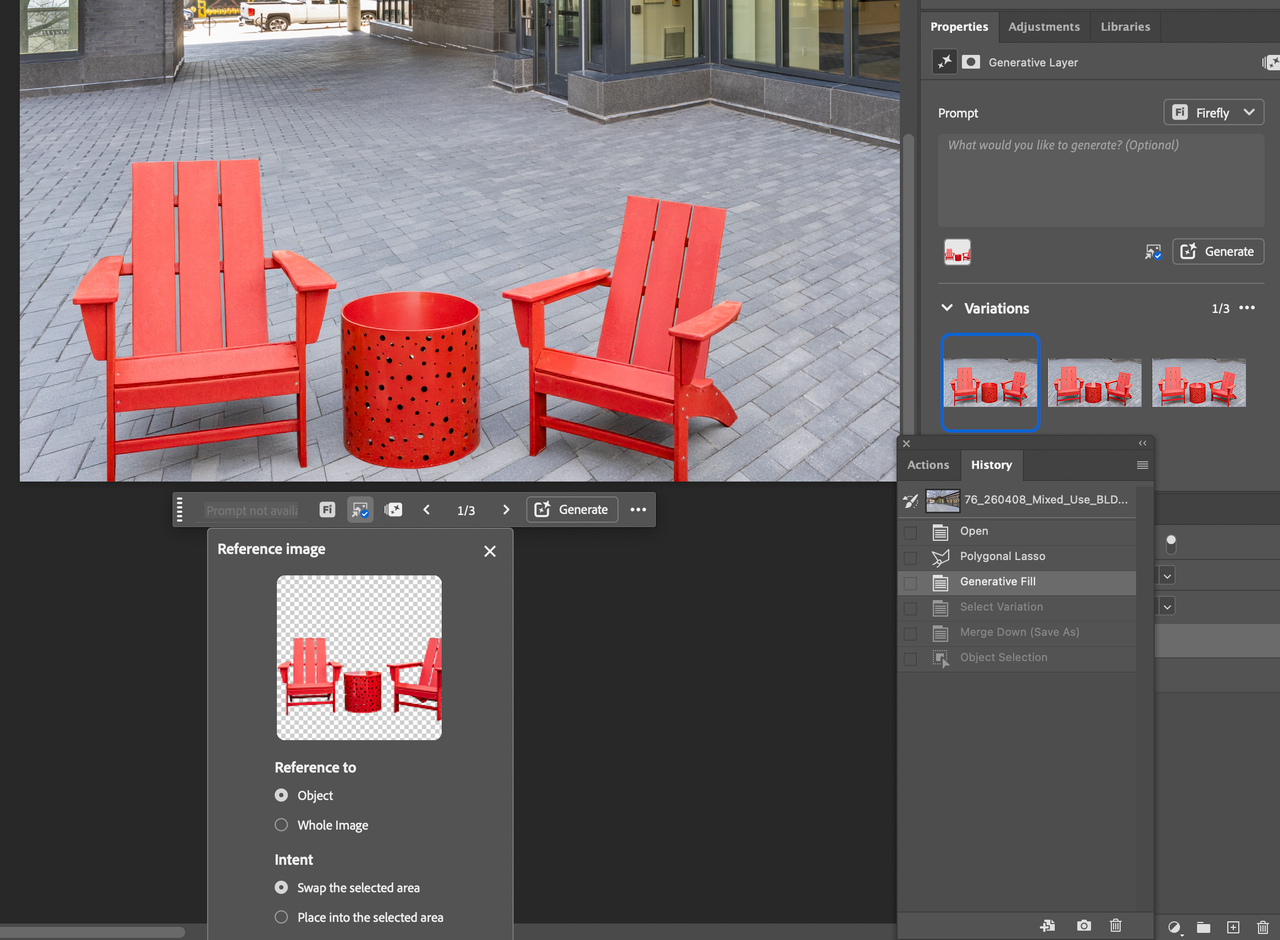Viewport: 1280px width, 940px height.
Task: Toggle the slider knob behind History panel
Action: 1171,544
